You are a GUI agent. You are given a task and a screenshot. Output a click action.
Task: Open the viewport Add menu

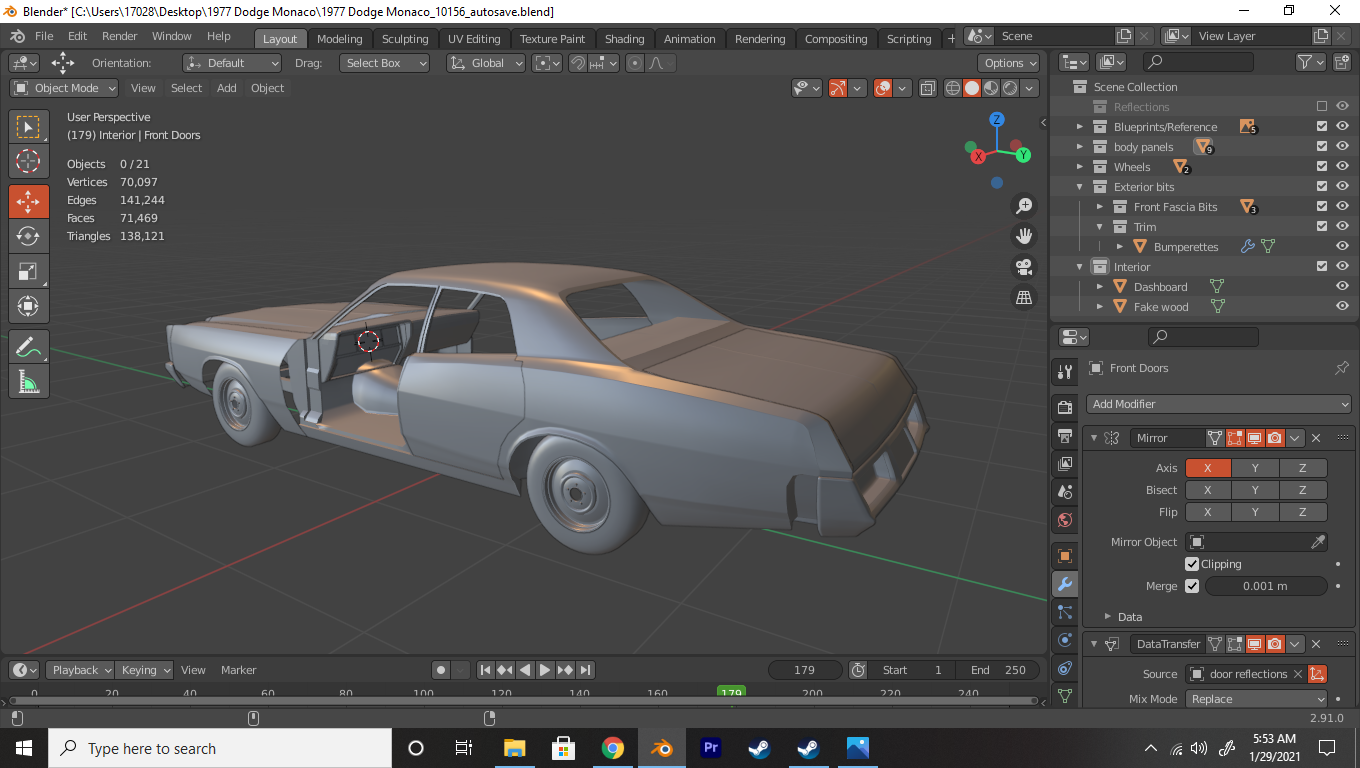click(227, 88)
